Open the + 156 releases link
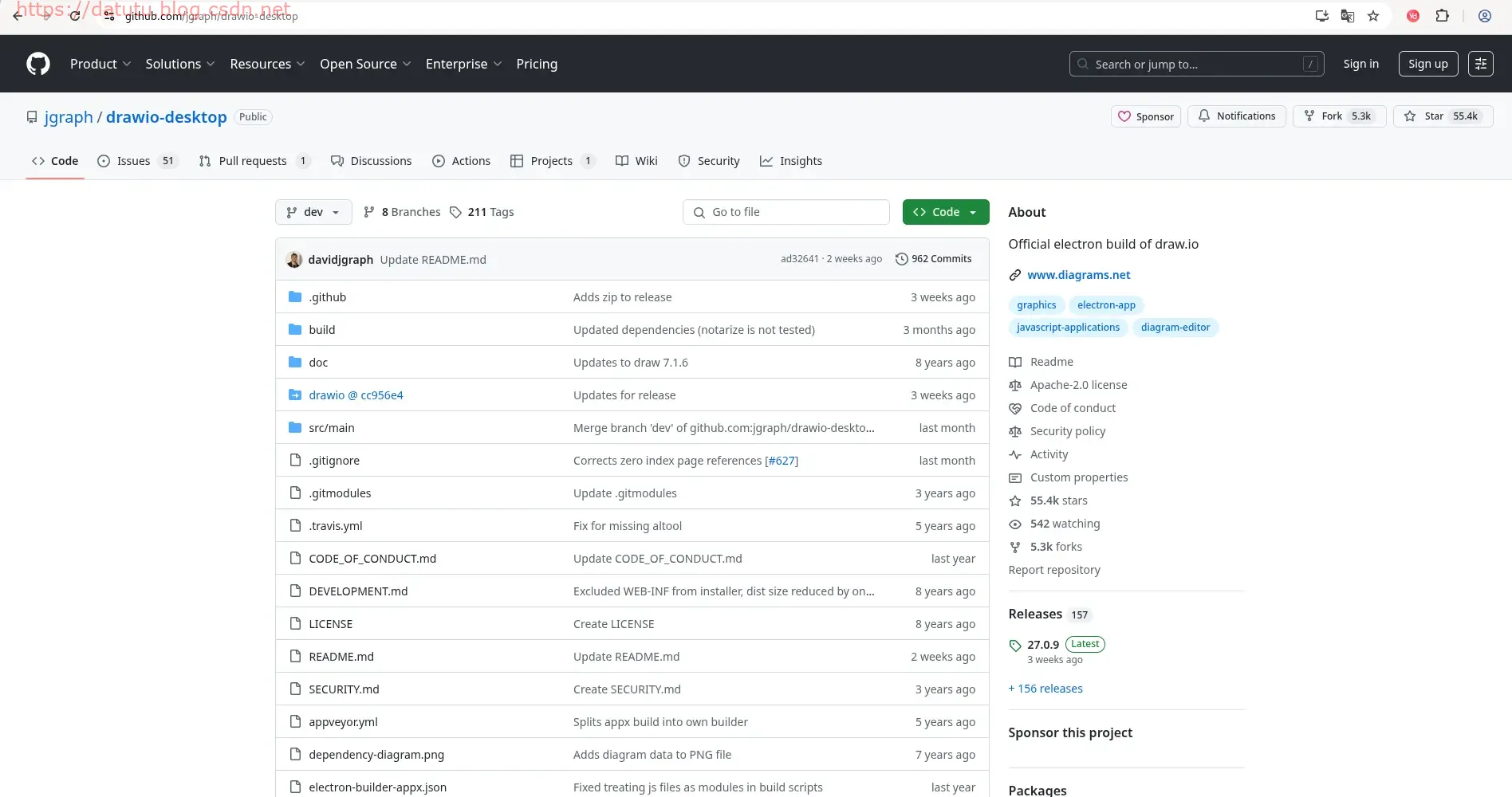1512x797 pixels. point(1045,689)
